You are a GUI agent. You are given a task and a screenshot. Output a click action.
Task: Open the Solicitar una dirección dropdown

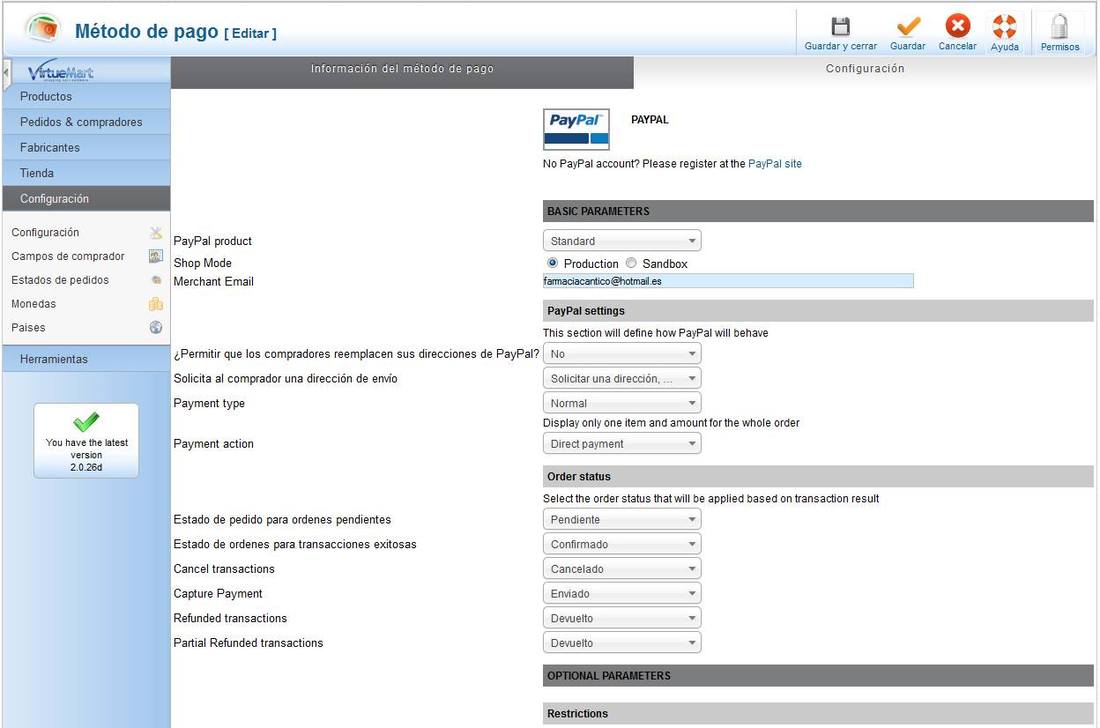coord(622,378)
